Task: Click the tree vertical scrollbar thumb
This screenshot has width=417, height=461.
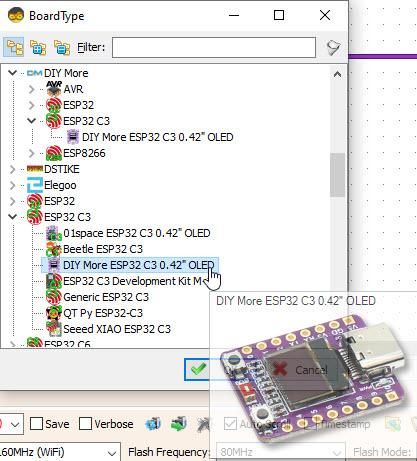Action: click(x=337, y=175)
